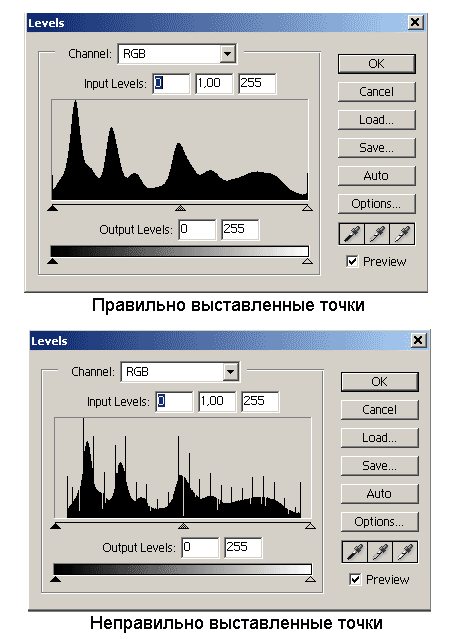
Task: Click Cancel in the lower Levels dialog
Action: point(379,410)
